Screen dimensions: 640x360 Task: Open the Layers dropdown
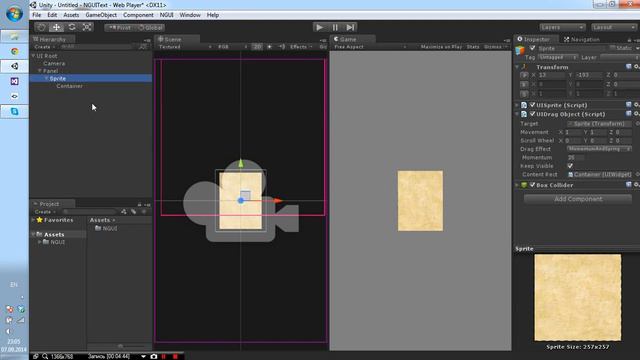pos(562,27)
